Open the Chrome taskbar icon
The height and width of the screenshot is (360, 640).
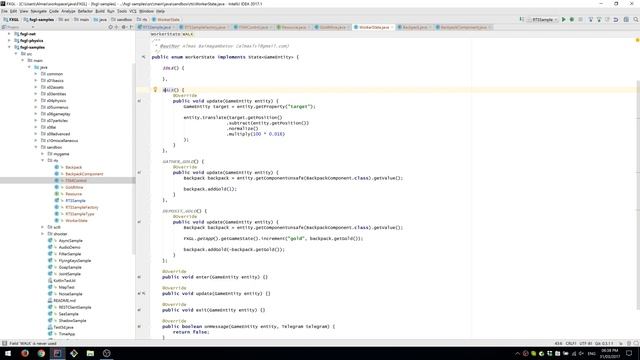click(x=41, y=353)
